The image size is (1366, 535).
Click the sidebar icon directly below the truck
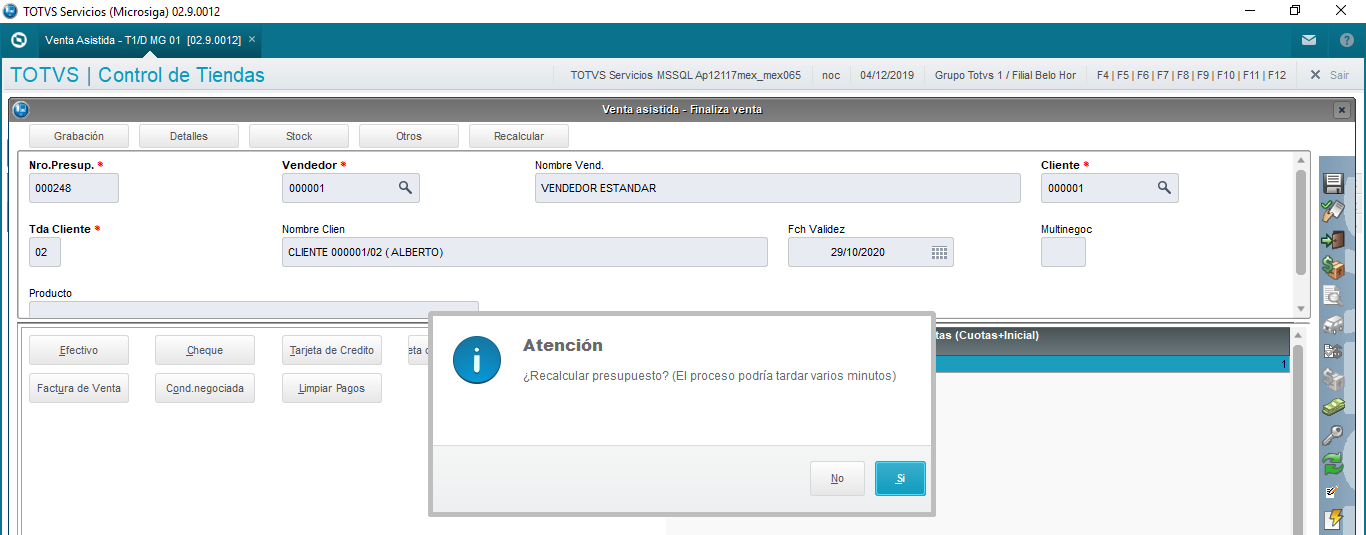[x=1333, y=351]
